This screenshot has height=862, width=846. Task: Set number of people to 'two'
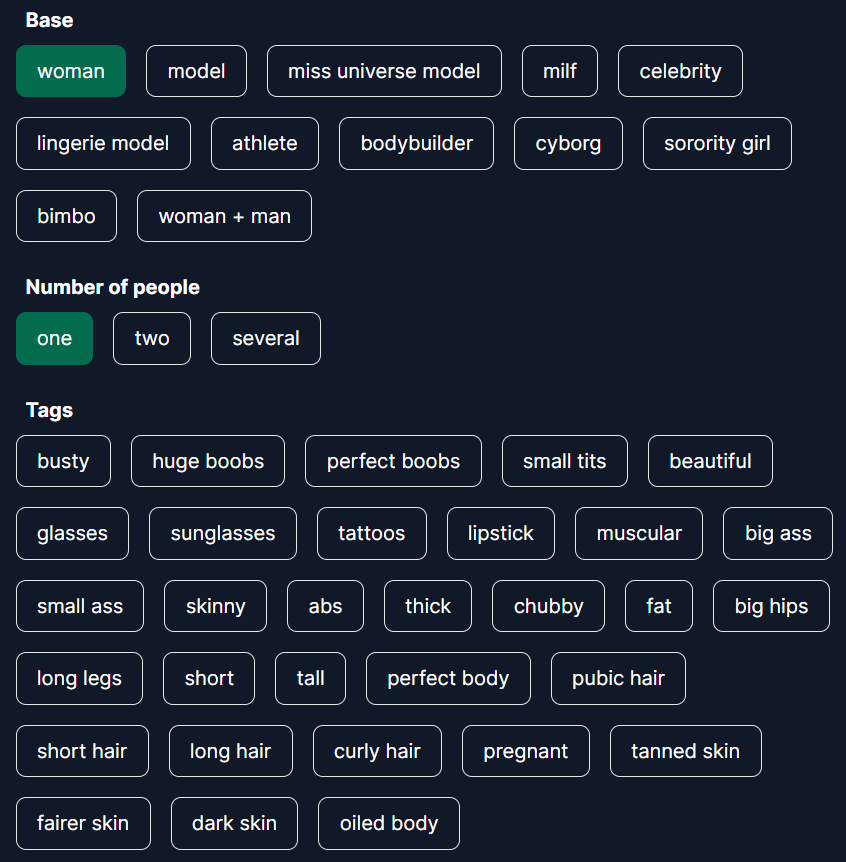(x=152, y=338)
